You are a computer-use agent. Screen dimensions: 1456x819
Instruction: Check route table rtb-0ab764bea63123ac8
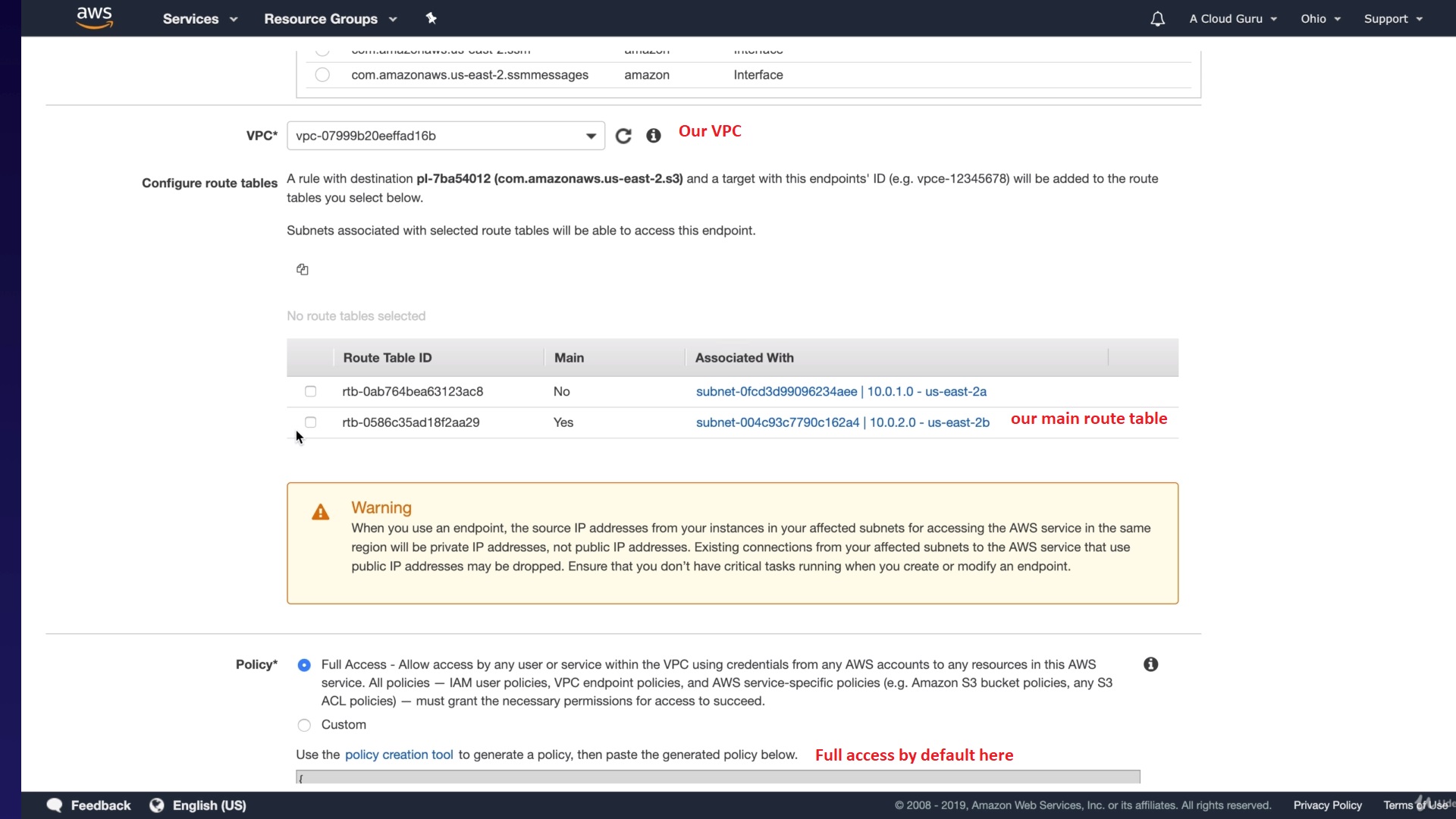tap(310, 391)
